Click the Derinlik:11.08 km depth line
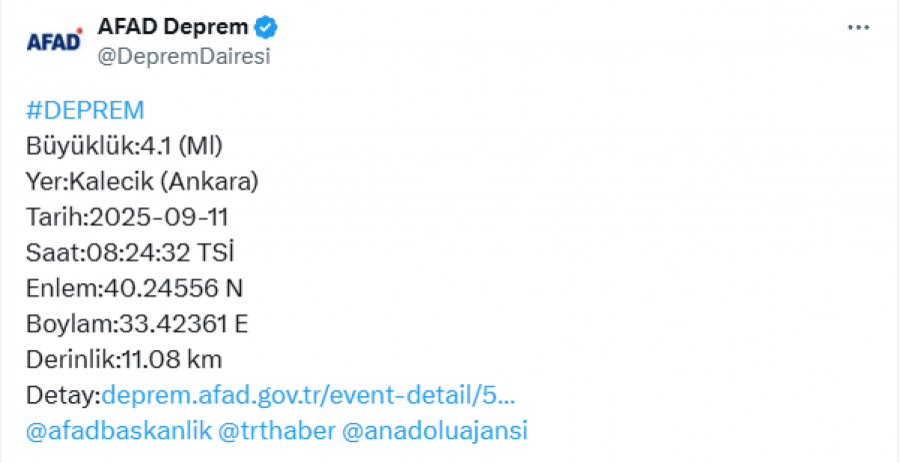900x463 pixels. coord(124,360)
